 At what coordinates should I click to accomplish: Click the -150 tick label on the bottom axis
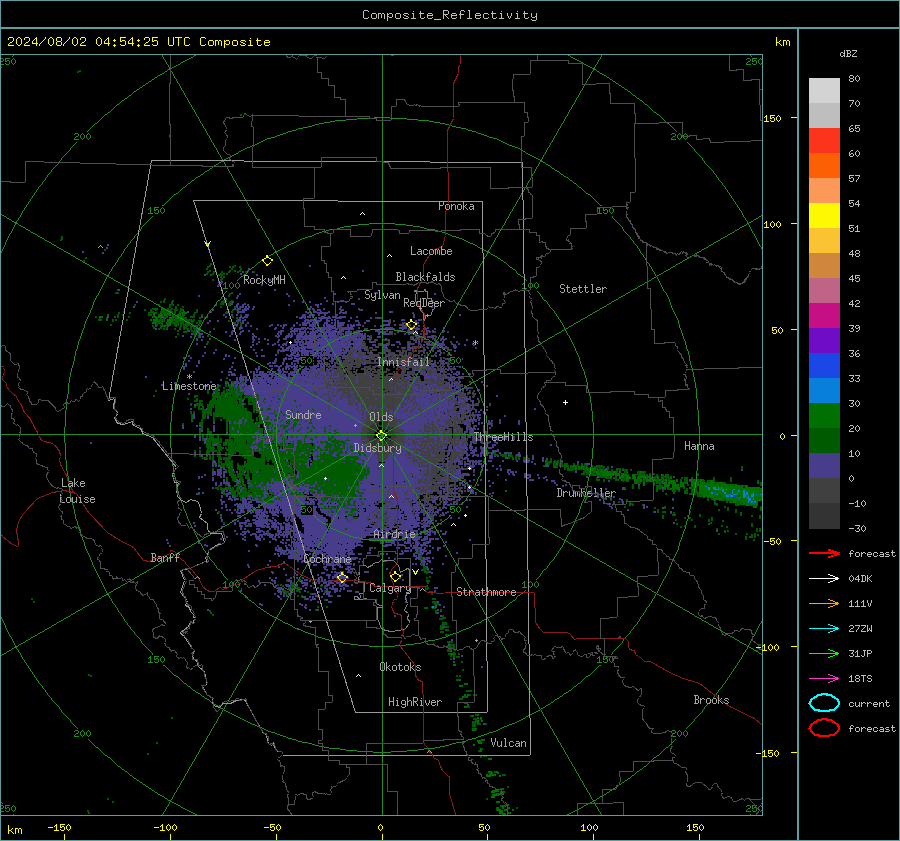click(59, 827)
